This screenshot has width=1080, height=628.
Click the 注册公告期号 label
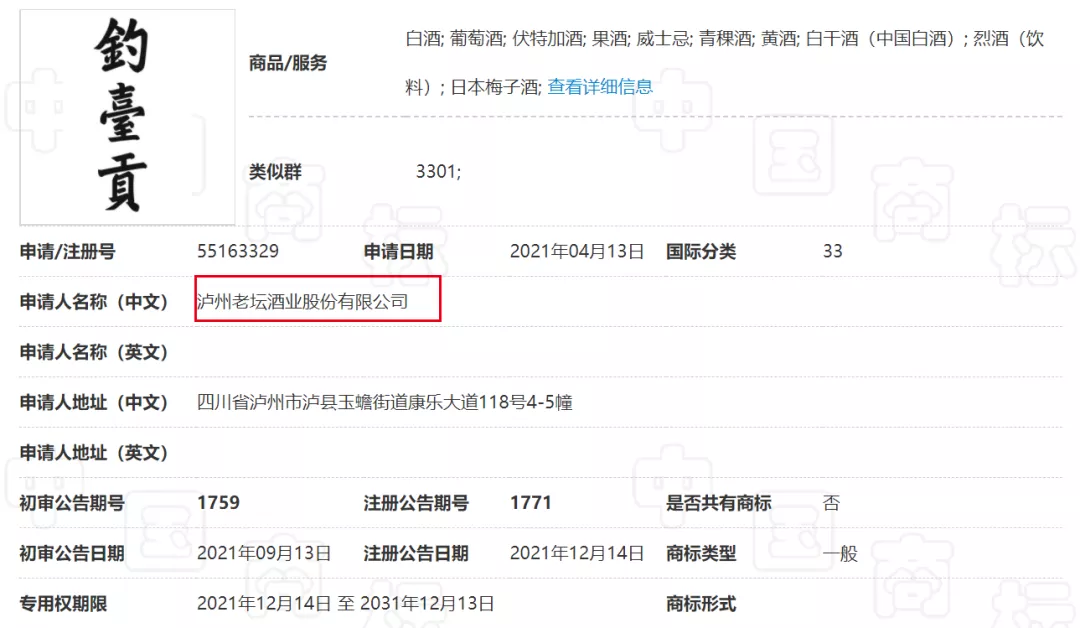click(x=416, y=503)
